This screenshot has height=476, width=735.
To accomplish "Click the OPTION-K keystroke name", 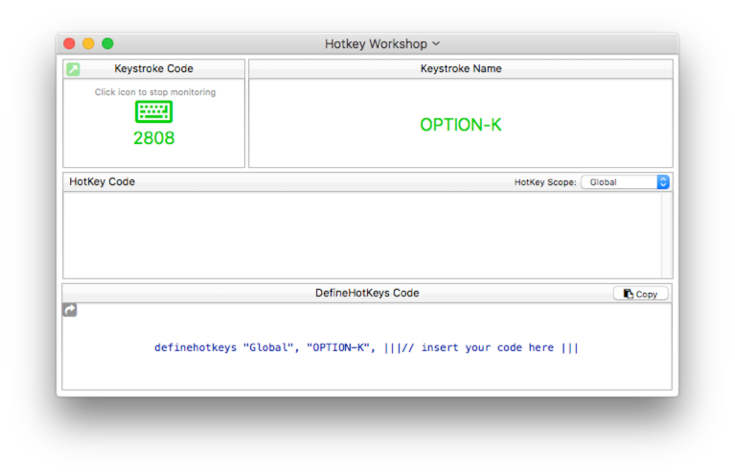I will pos(460,125).
